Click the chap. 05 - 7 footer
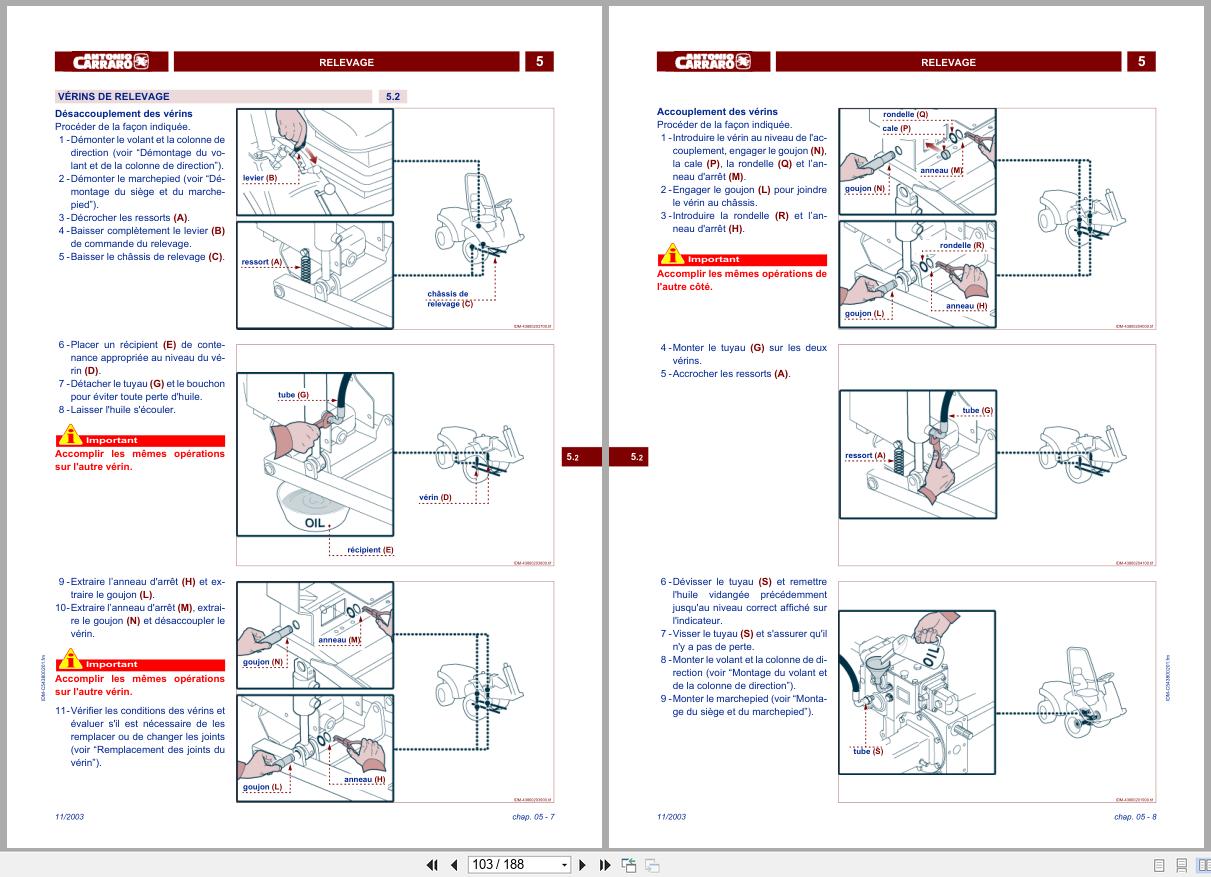Viewport: 1211px width, 877px height. (533, 817)
